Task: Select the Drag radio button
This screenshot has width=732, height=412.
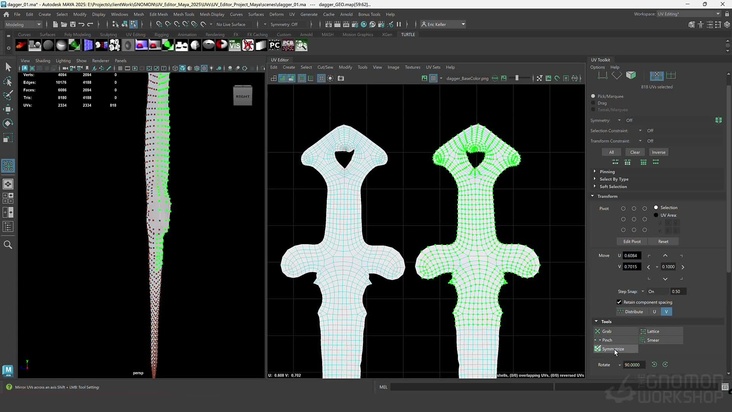Action: [593, 103]
